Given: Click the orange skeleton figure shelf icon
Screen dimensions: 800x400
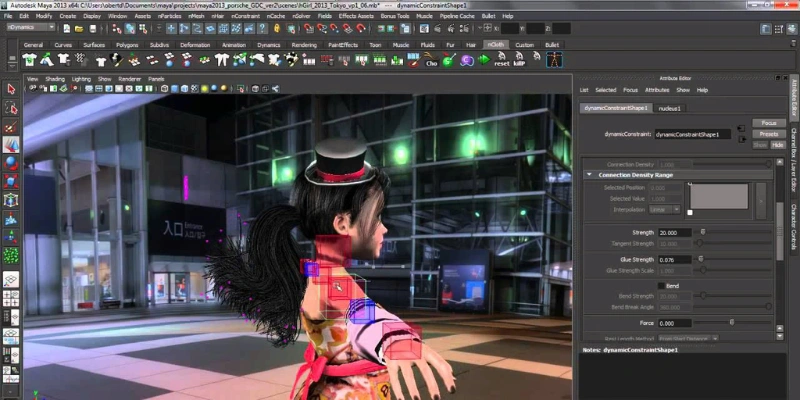Looking at the screenshot, I should (x=554, y=60).
